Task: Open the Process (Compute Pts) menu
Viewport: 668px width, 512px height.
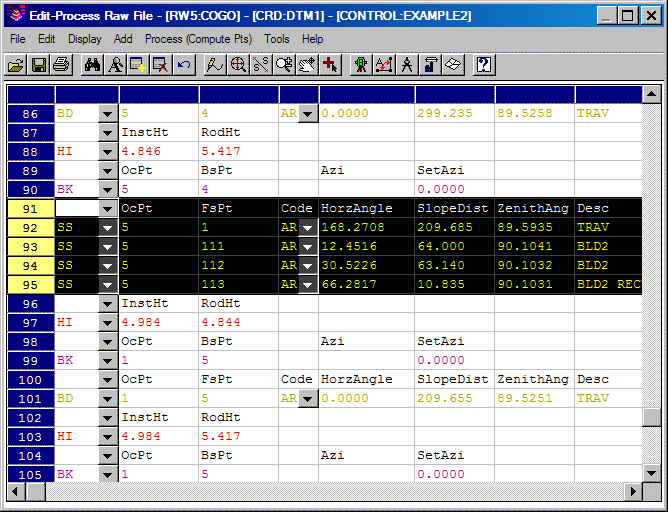Action: click(x=199, y=39)
